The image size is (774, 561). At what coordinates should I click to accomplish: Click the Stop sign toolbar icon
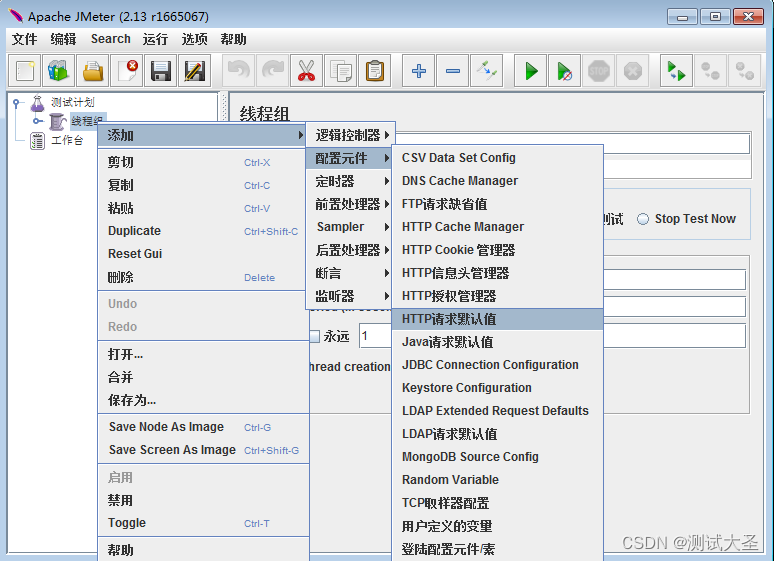click(598, 71)
